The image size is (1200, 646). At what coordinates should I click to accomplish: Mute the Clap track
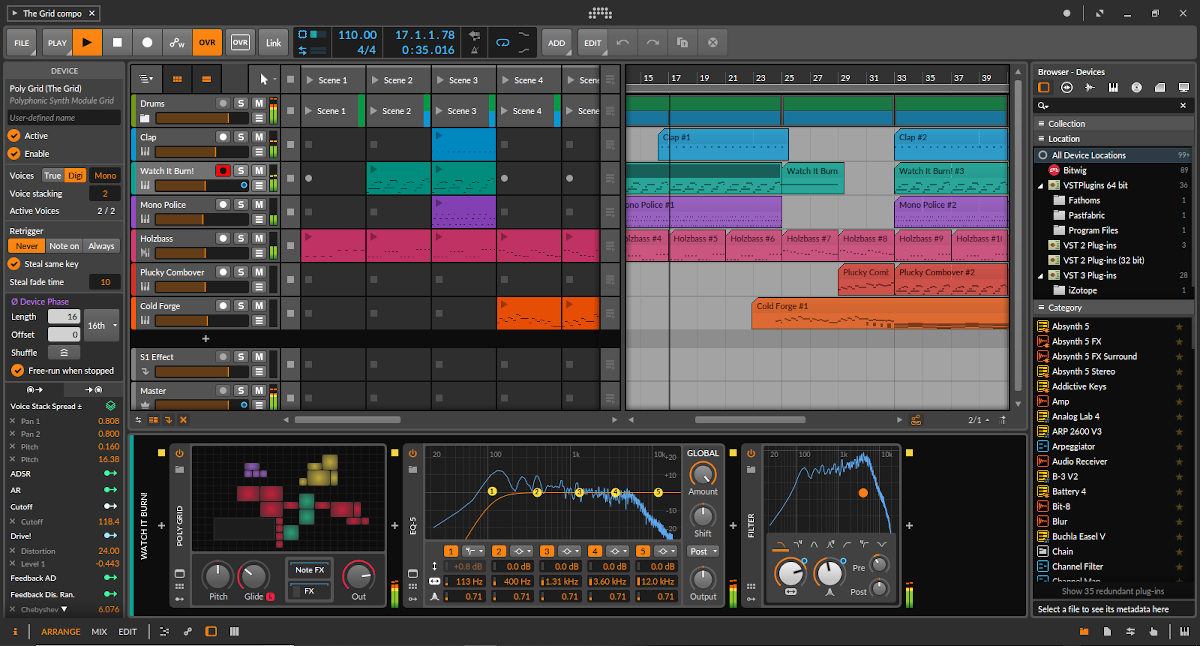pyautogui.click(x=258, y=137)
